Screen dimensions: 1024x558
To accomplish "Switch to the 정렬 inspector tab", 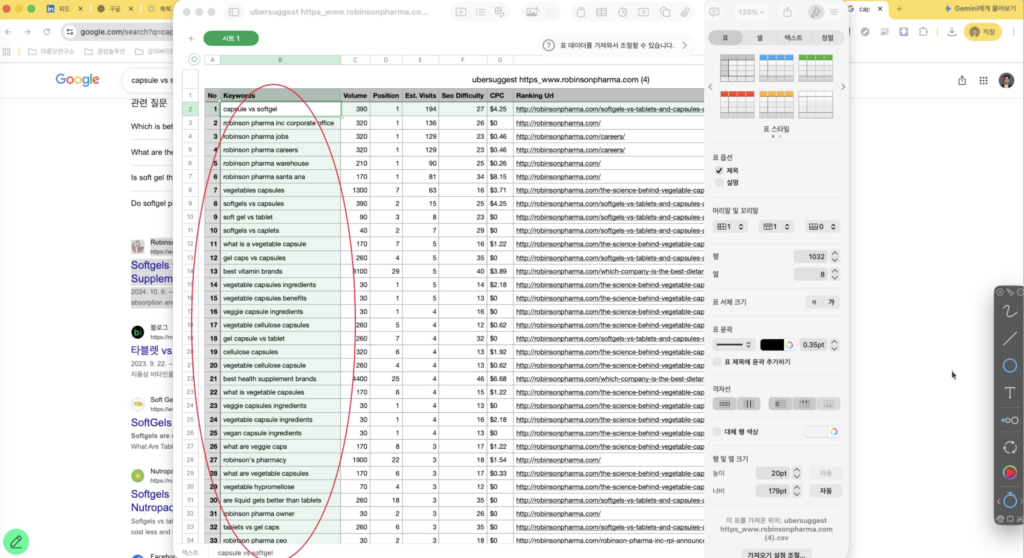I will click(x=827, y=38).
